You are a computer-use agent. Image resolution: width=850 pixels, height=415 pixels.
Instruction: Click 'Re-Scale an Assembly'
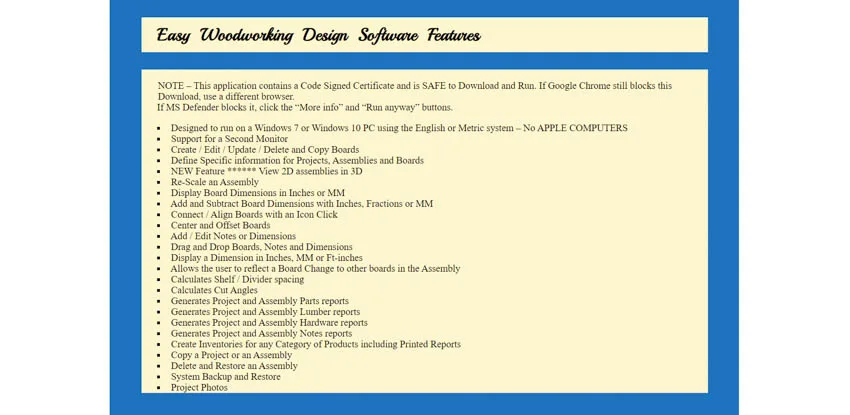click(x=215, y=182)
